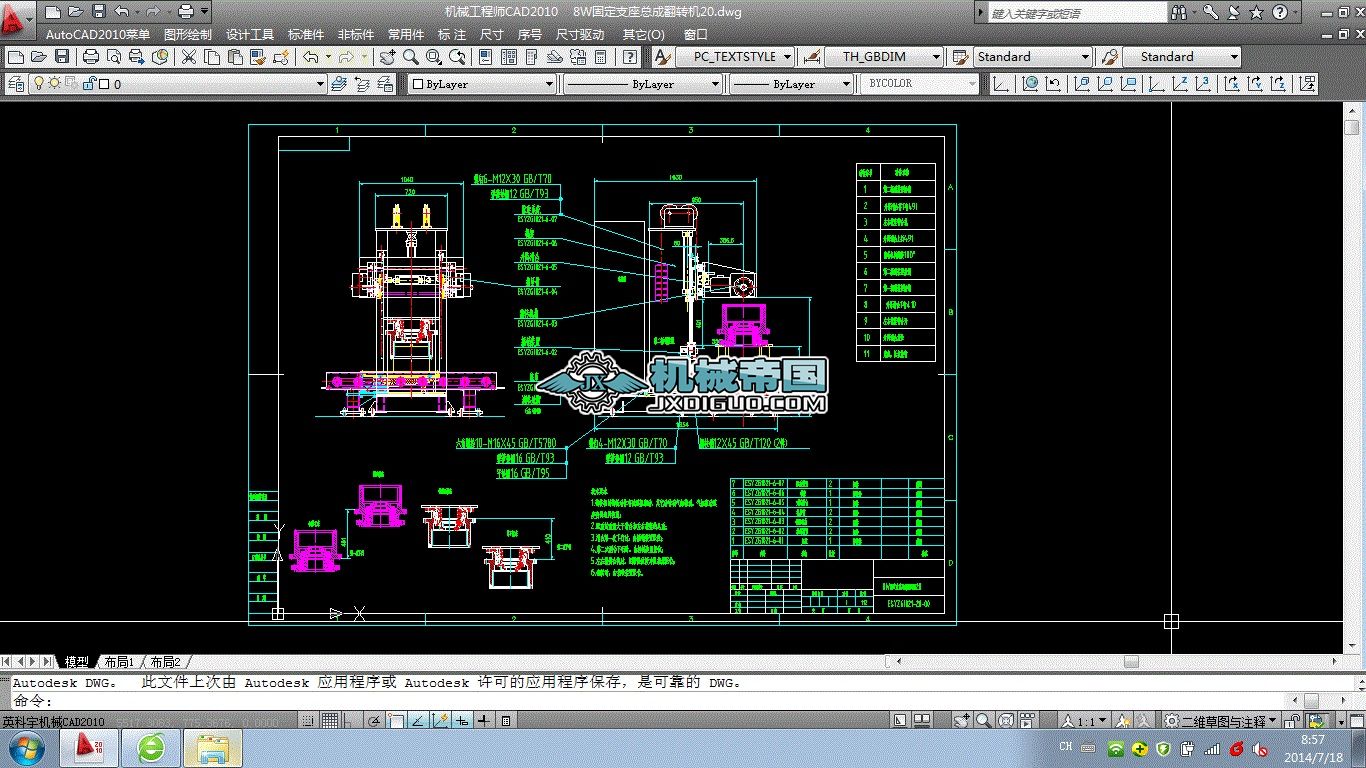The width and height of the screenshot is (1366, 768).
Task: Toggle Object Snap in status bar
Action: (396, 721)
